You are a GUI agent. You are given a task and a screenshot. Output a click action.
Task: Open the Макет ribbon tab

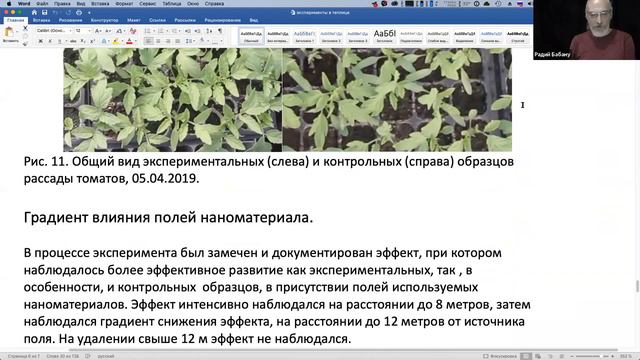click(x=133, y=20)
